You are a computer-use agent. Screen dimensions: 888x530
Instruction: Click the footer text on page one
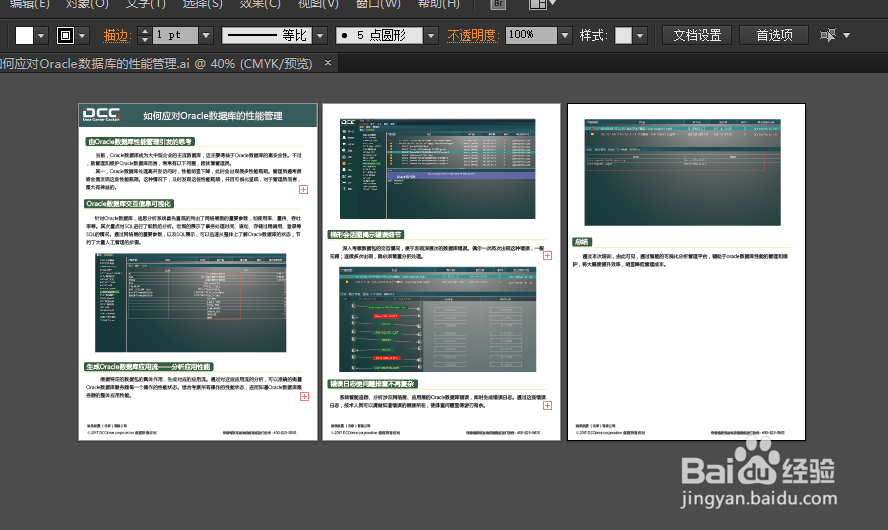point(191,429)
